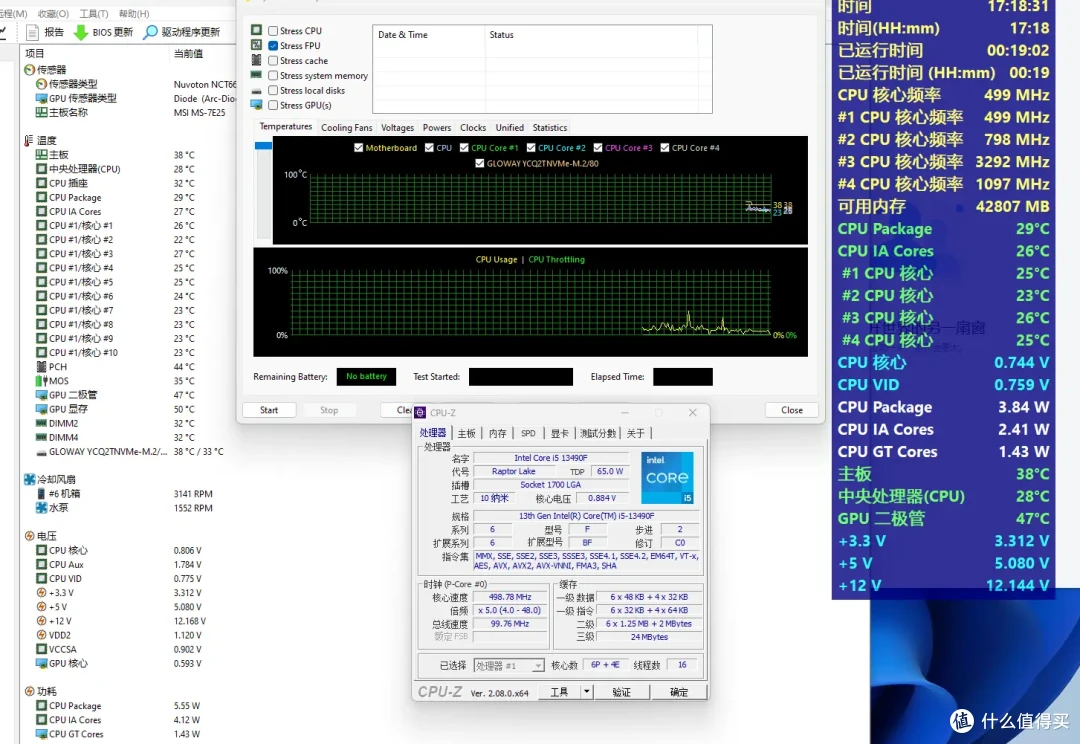Open the 测试分数 tab in CPU-Z

click(598, 433)
